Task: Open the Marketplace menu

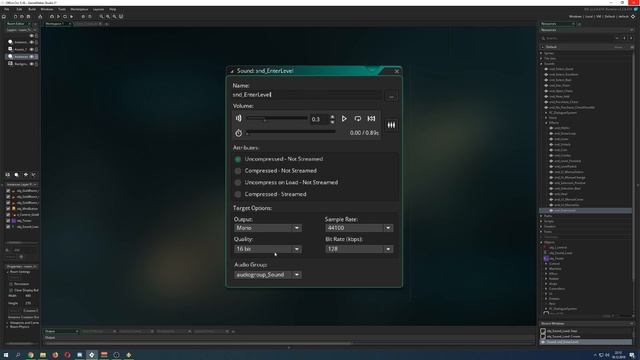Action: pyautogui.click(x=79, y=9)
